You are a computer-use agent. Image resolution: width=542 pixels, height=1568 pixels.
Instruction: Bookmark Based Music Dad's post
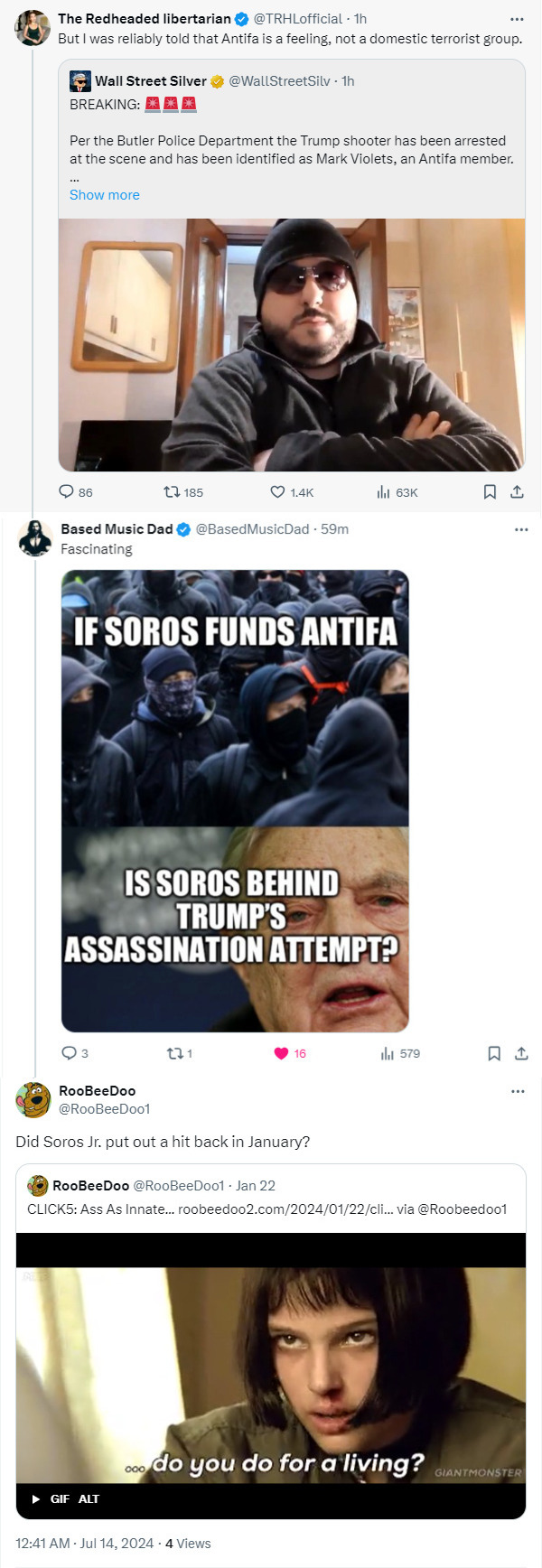tap(493, 1053)
